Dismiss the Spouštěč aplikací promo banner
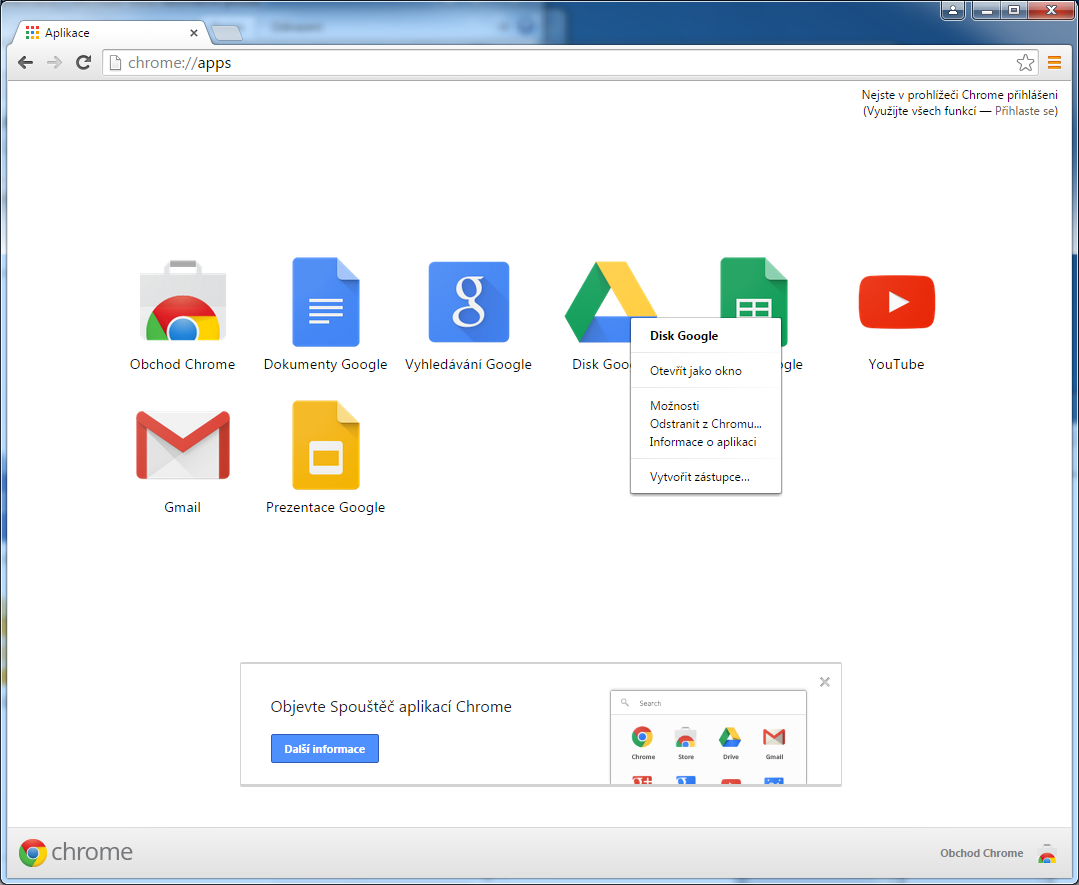This screenshot has width=1079, height=885. point(824,682)
